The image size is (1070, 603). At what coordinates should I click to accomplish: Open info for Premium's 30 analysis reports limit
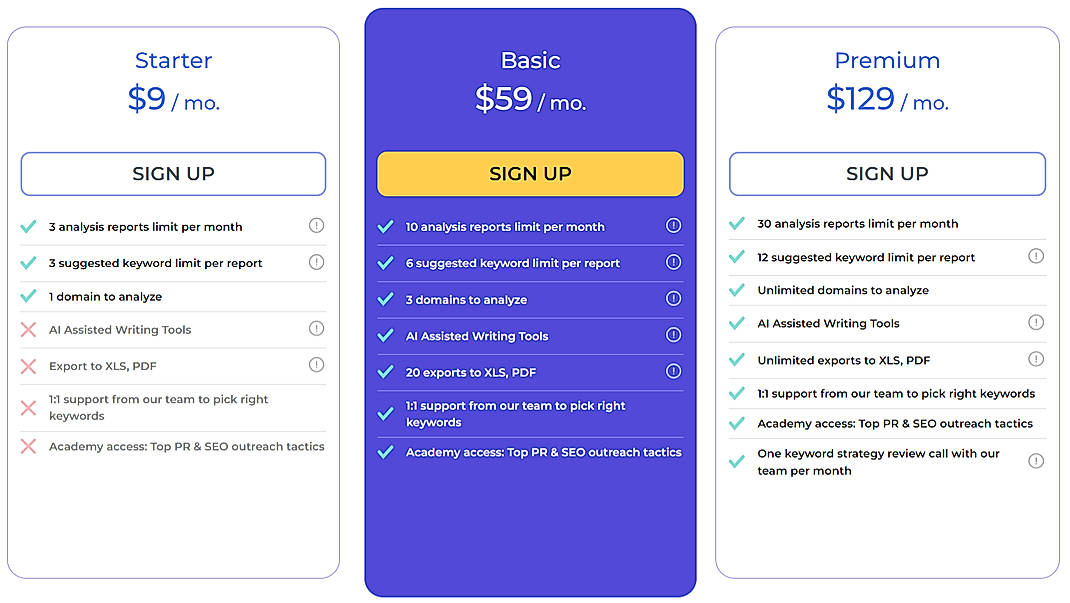tap(1036, 223)
